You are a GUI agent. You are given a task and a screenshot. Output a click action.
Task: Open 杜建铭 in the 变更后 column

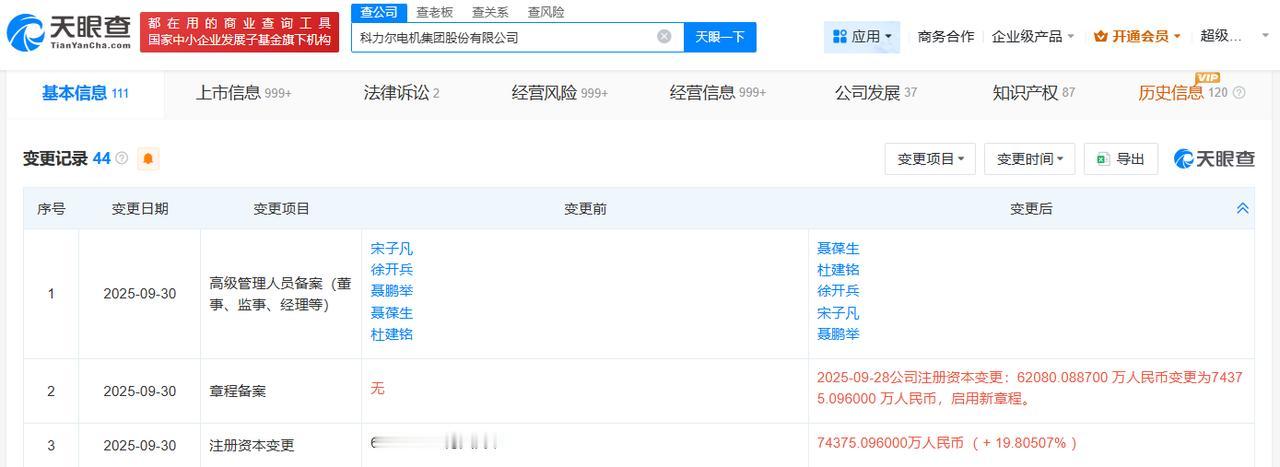(x=838, y=269)
